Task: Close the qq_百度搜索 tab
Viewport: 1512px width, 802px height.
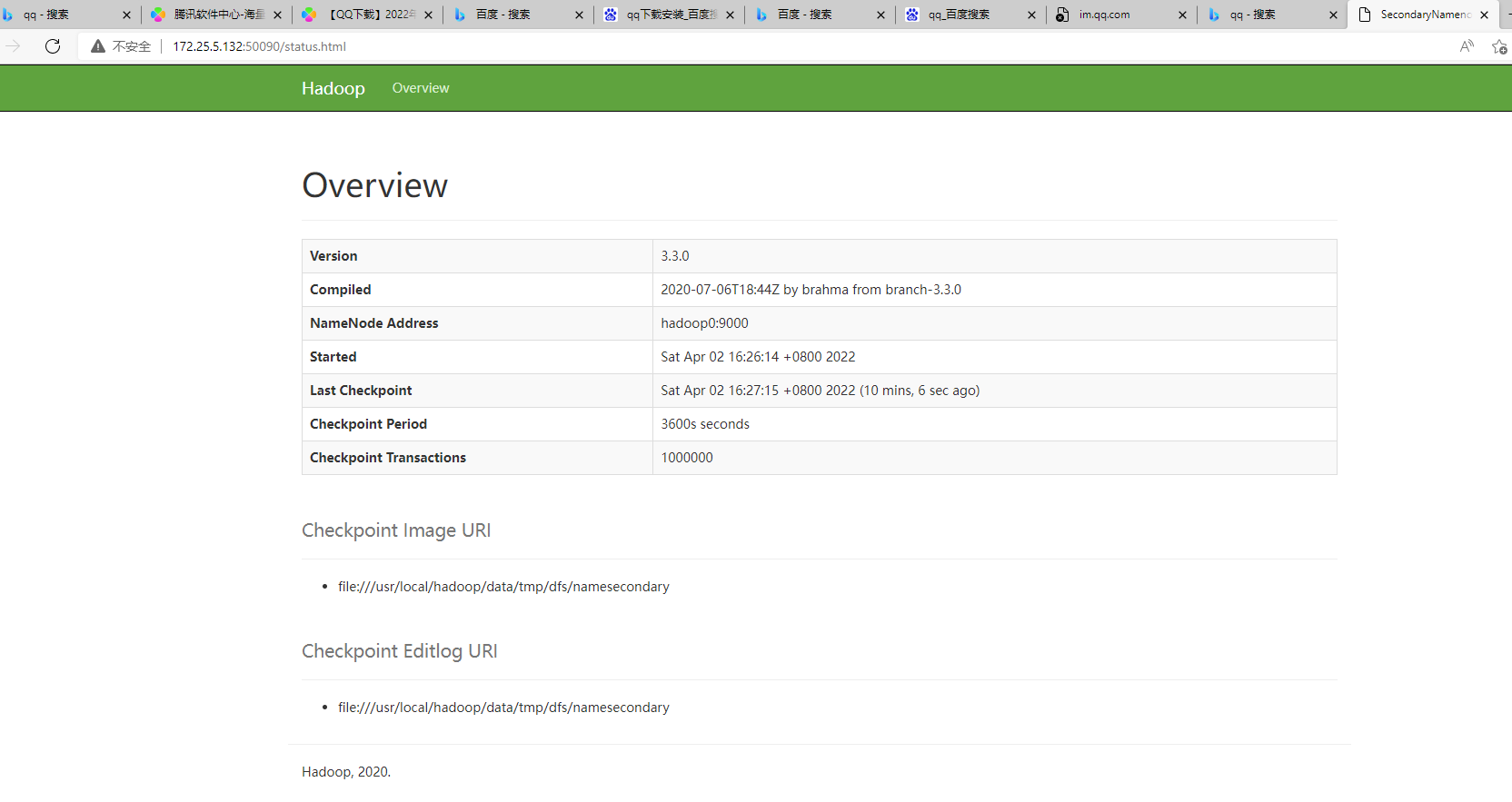Action: 1031,15
